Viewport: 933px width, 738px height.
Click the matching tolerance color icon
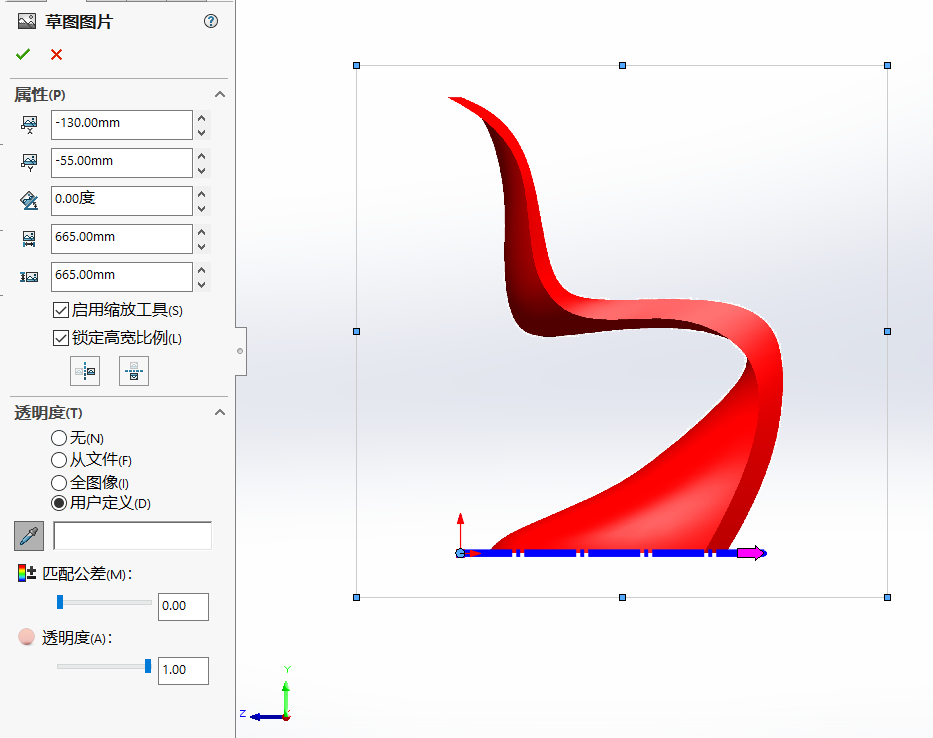27,573
